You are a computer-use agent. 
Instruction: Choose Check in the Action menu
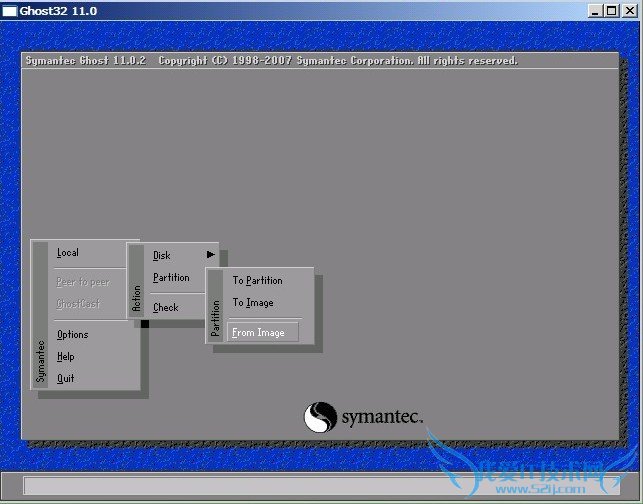click(166, 308)
